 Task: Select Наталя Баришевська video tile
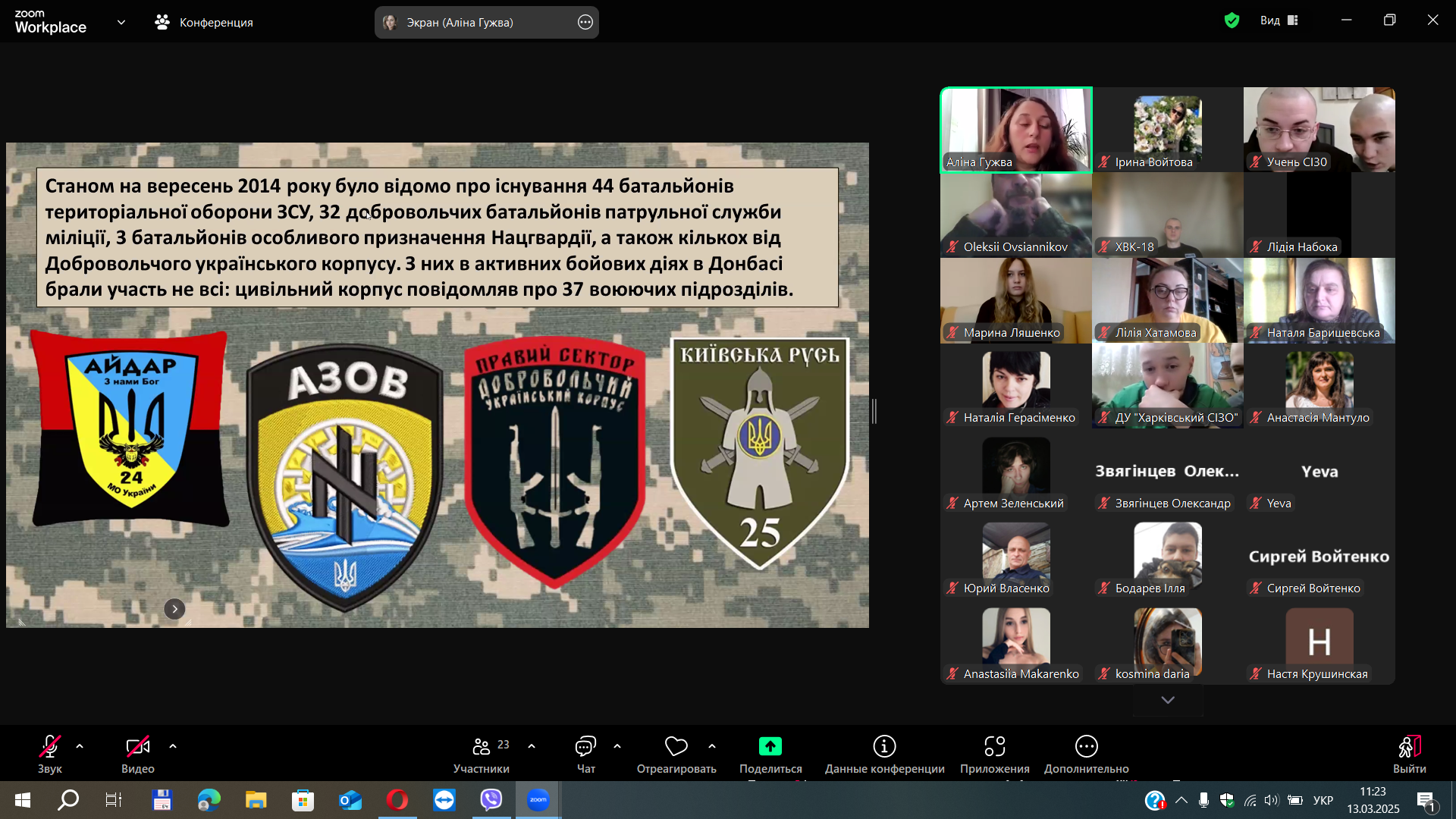[x=1319, y=300]
